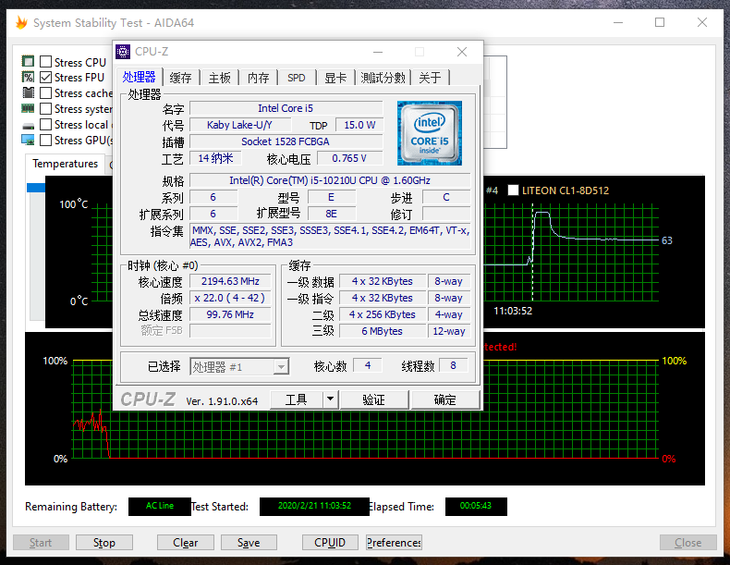Maximize the AIDA64 System Stability Test window

click(x=660, y=22)
